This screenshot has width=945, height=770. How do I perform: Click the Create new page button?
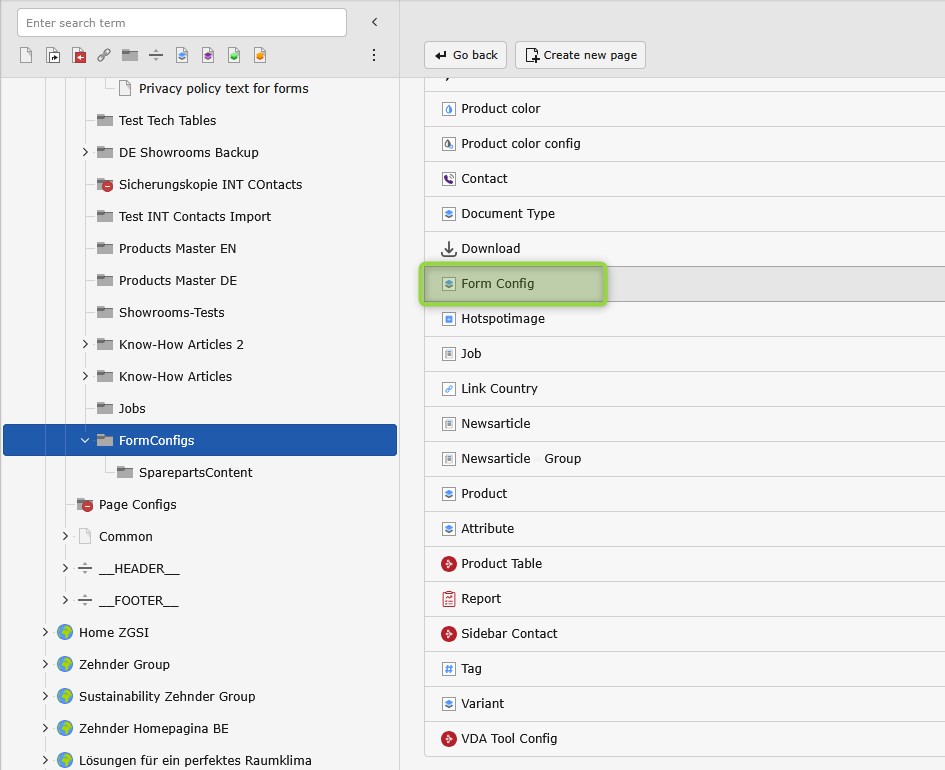pyautogui.click(x=580, y=55)
